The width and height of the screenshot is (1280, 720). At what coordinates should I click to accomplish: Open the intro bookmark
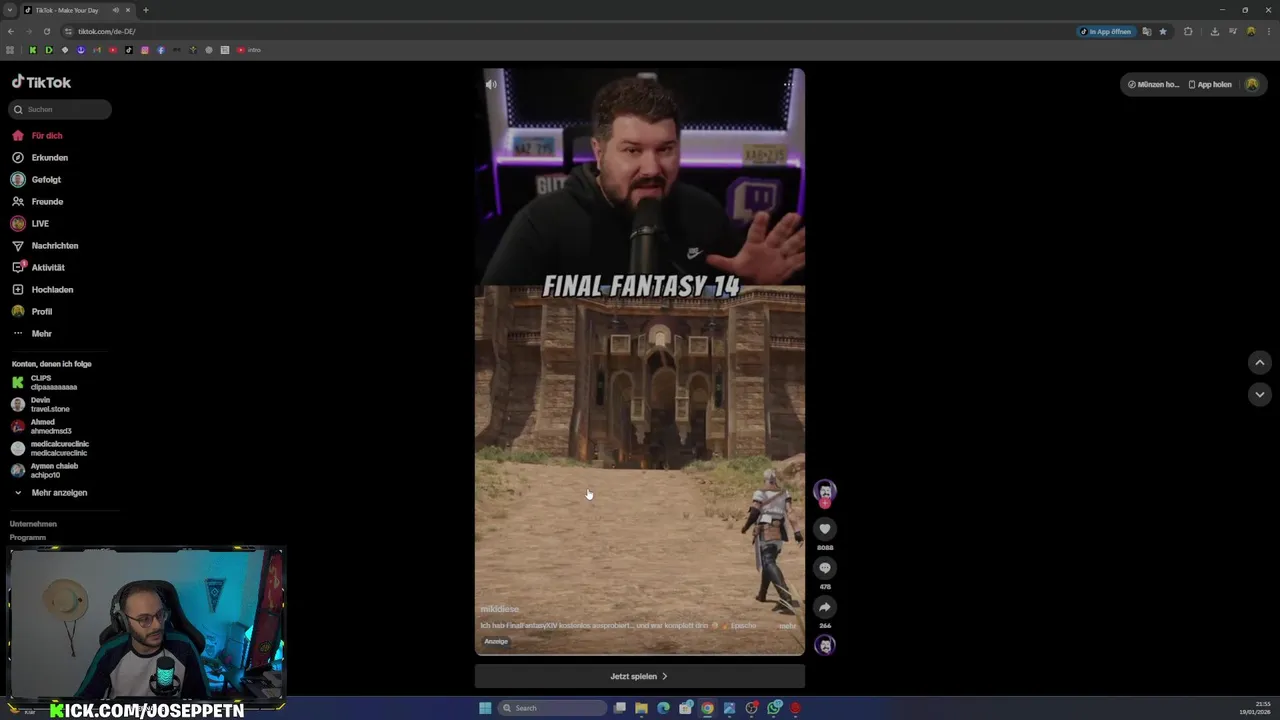click(249, 50)
